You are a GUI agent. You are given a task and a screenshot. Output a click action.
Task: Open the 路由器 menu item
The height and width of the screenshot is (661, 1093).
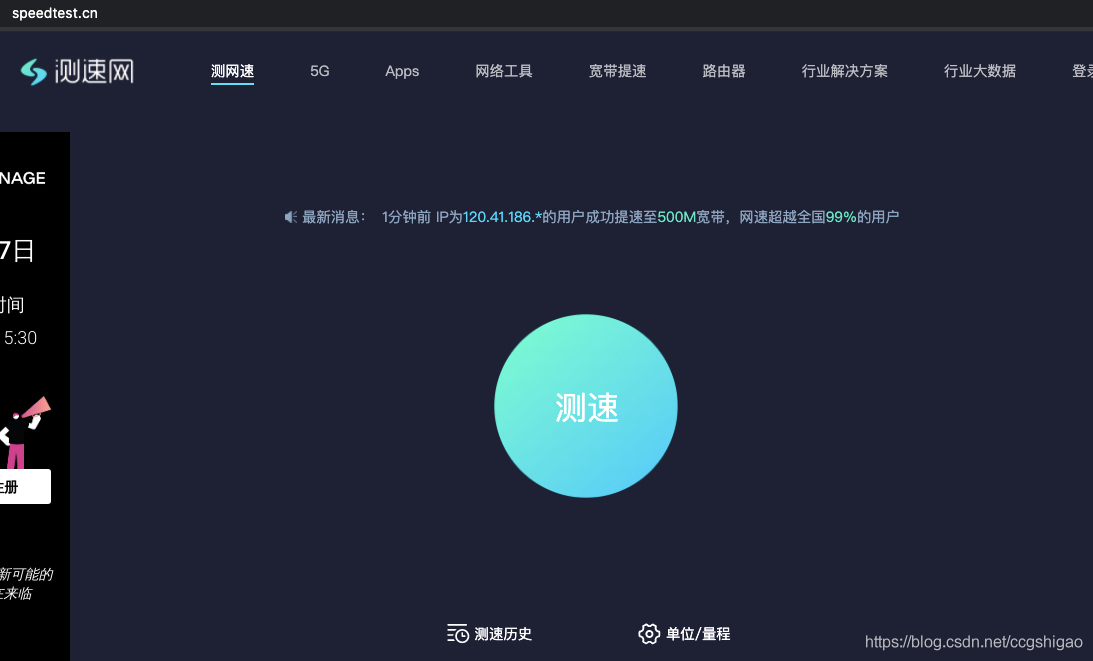tap(724, 71)
